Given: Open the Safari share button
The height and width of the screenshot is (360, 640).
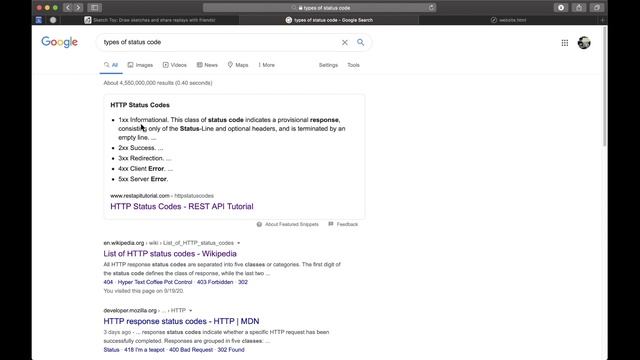Looking at the screenshot, I should click(x=579, y=7).
